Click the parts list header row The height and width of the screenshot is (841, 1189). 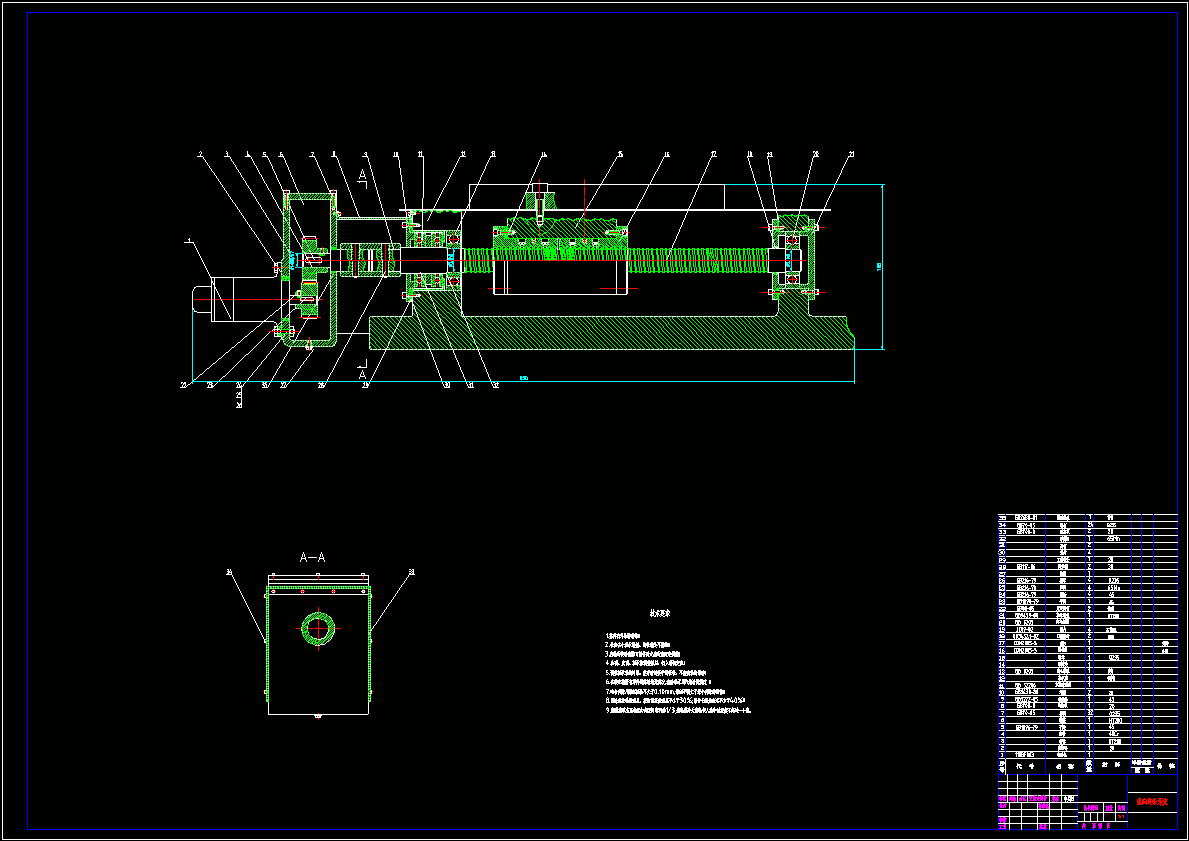(1087, 766)
